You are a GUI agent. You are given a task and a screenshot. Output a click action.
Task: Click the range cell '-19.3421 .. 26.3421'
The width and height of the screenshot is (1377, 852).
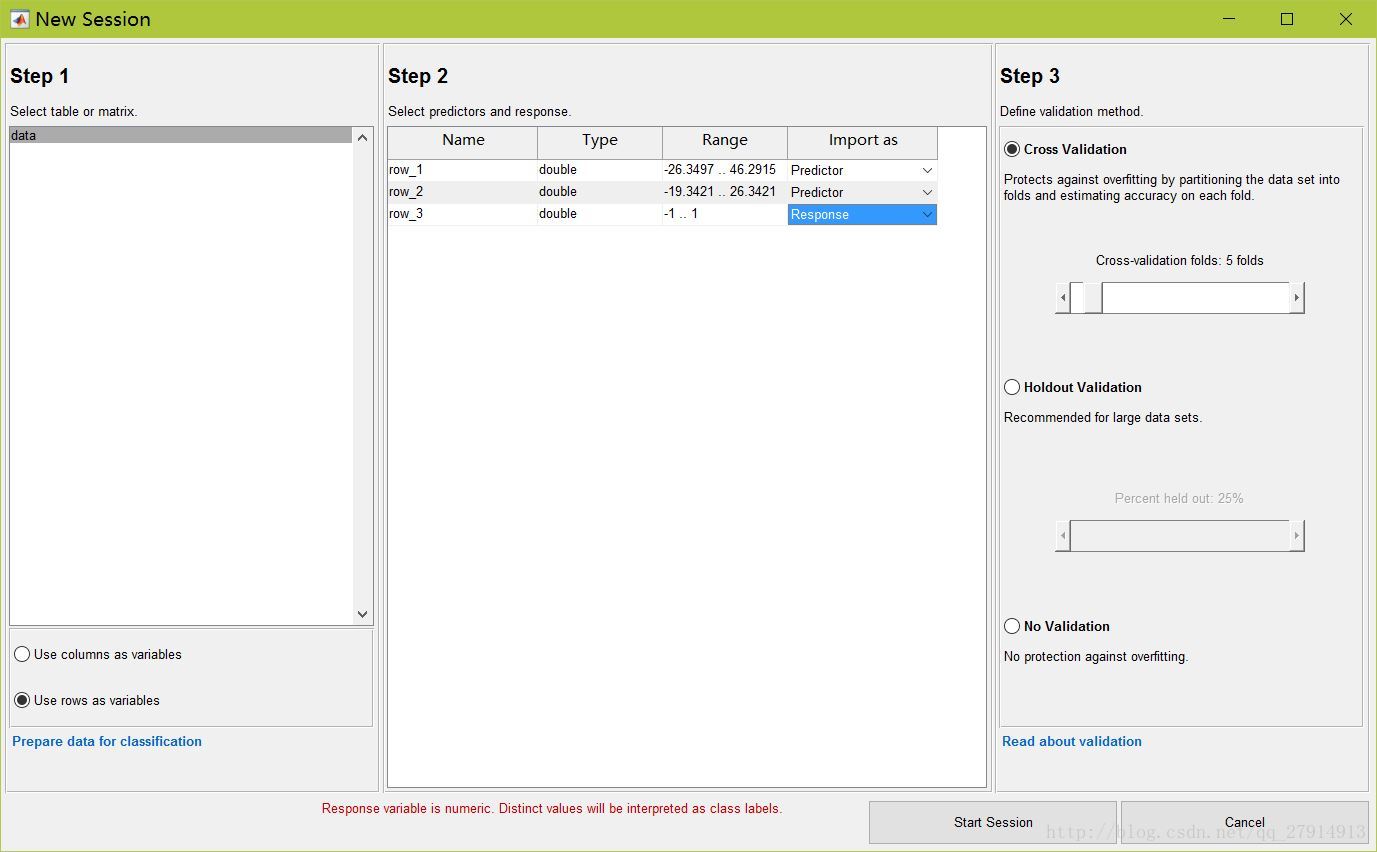(725, 192)
